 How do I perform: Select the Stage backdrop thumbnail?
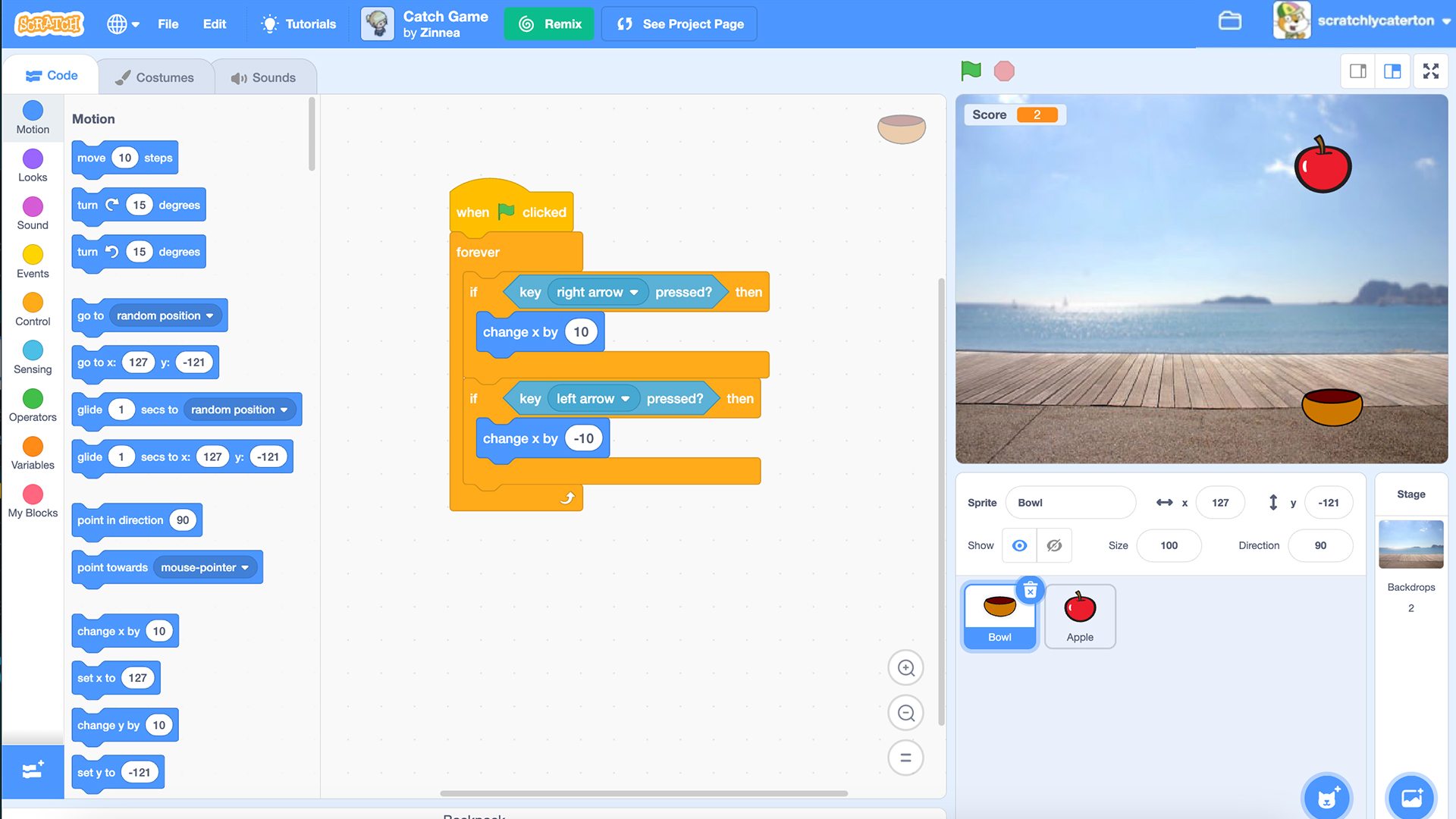click(1410, 544)
